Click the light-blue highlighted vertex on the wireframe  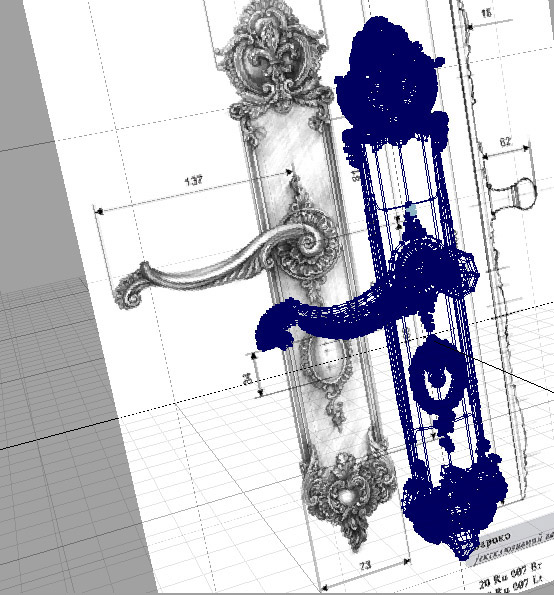pos(411,211)
